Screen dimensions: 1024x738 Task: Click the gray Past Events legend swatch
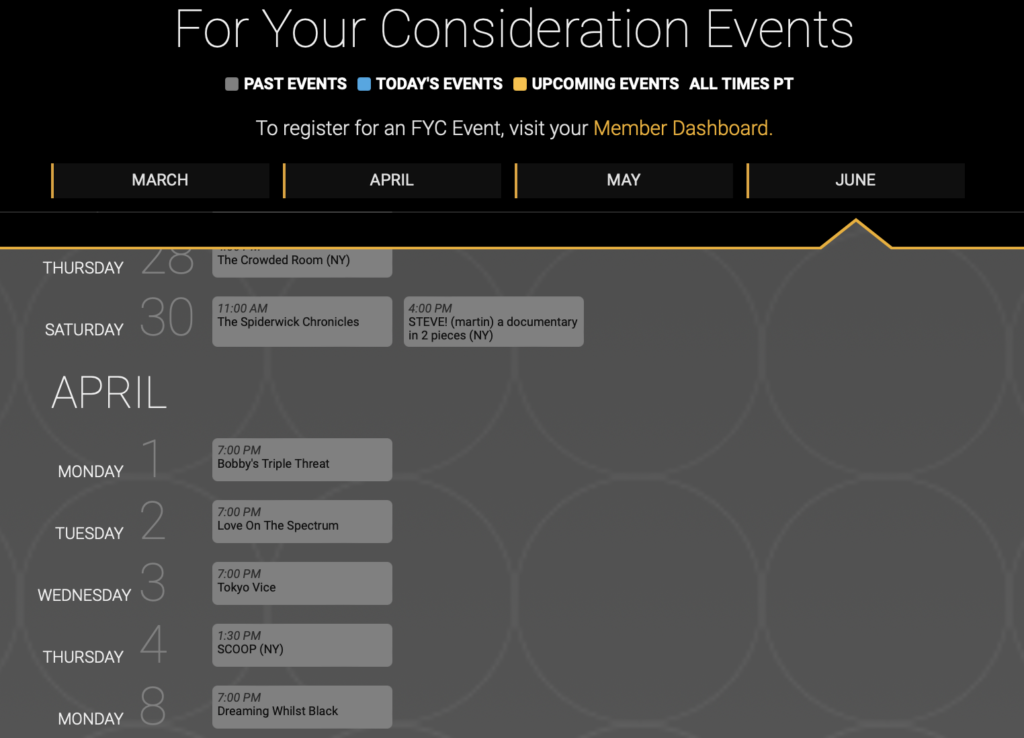pyautogui.click(x=231, y=84)
